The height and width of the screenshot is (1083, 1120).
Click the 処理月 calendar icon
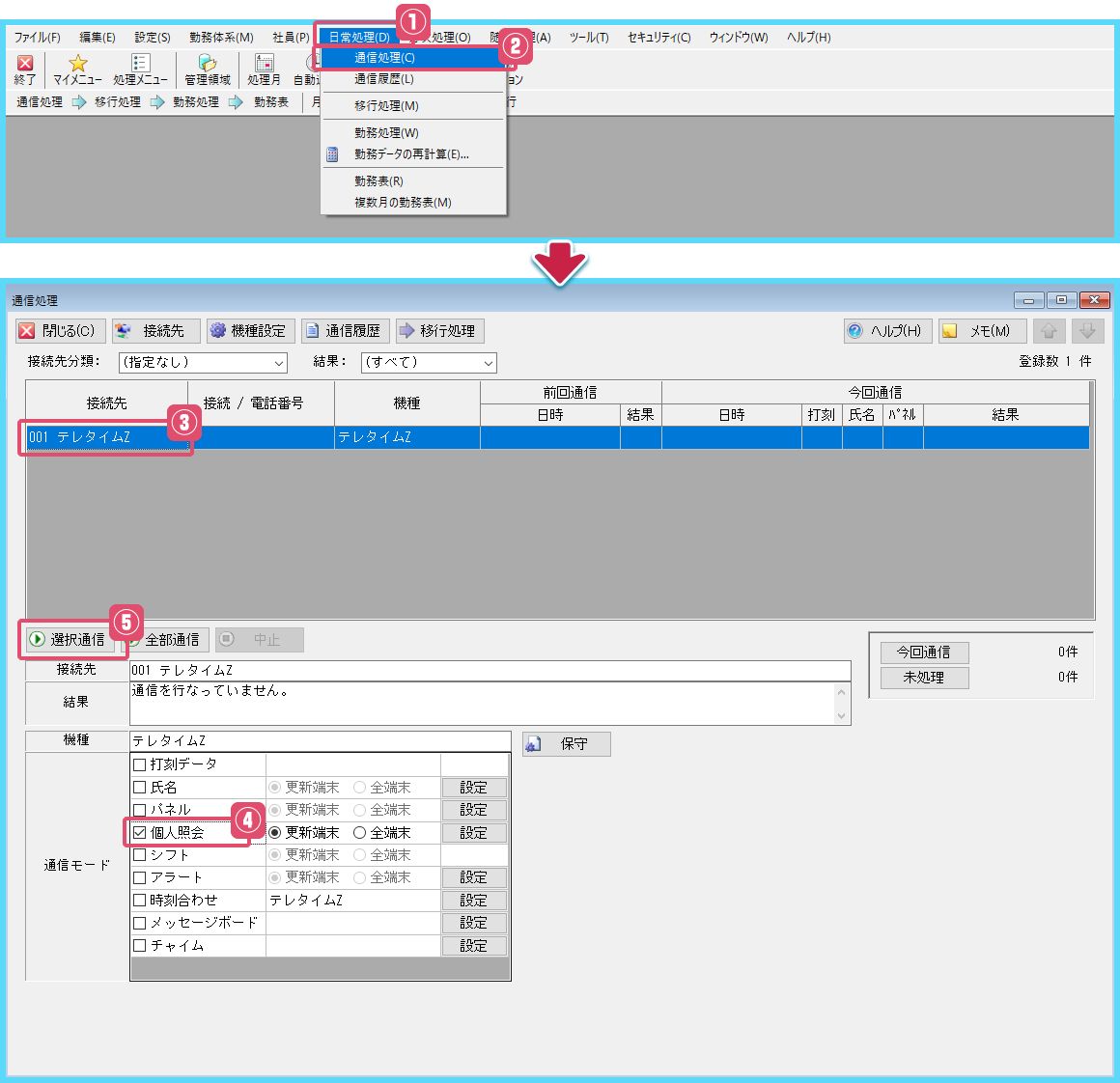pos(264,64)
